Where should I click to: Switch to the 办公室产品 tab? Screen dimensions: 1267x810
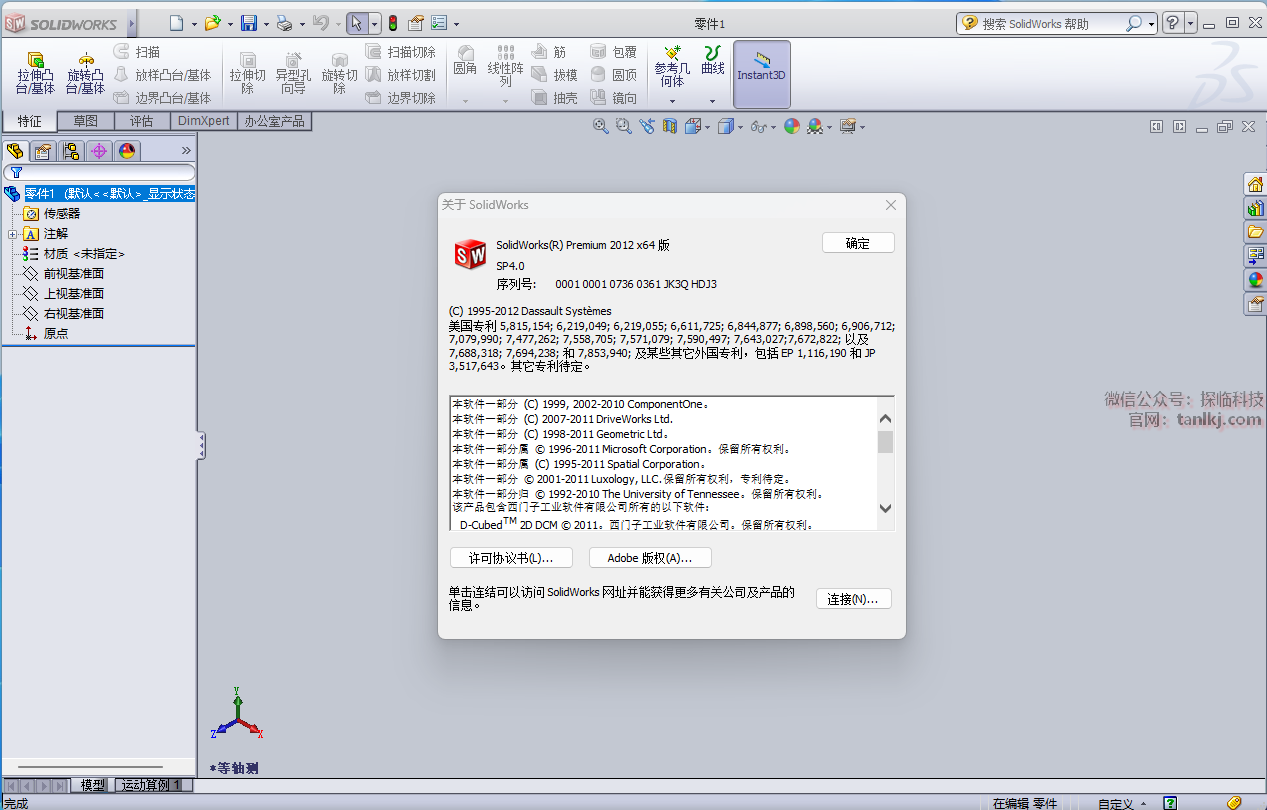point(275,121)
